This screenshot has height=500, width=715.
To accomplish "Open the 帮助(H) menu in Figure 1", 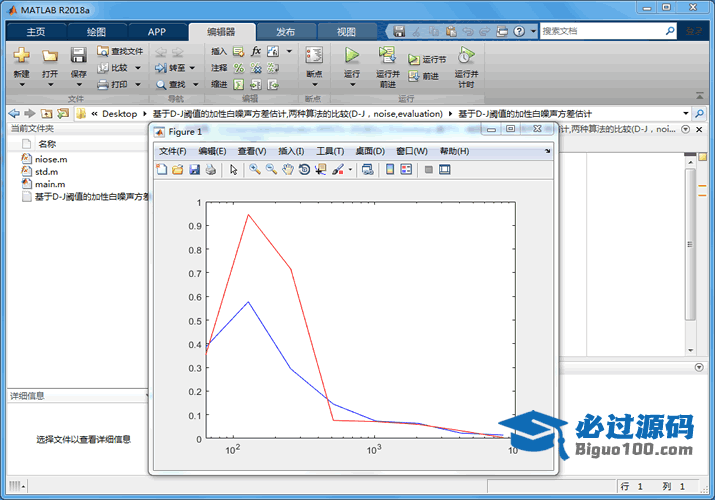I will [454, 151].
